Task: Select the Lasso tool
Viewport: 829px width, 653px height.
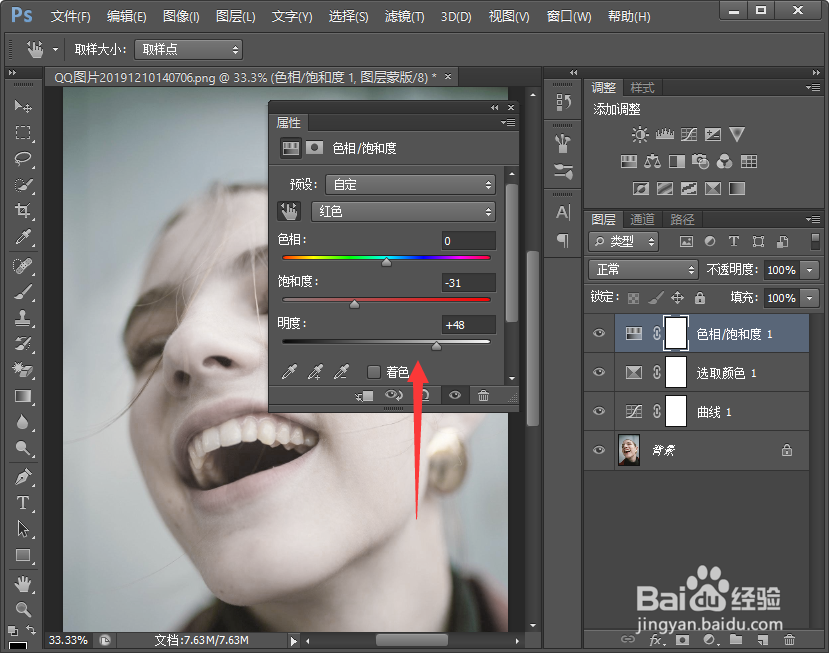Action: click(x=23, y=159)
